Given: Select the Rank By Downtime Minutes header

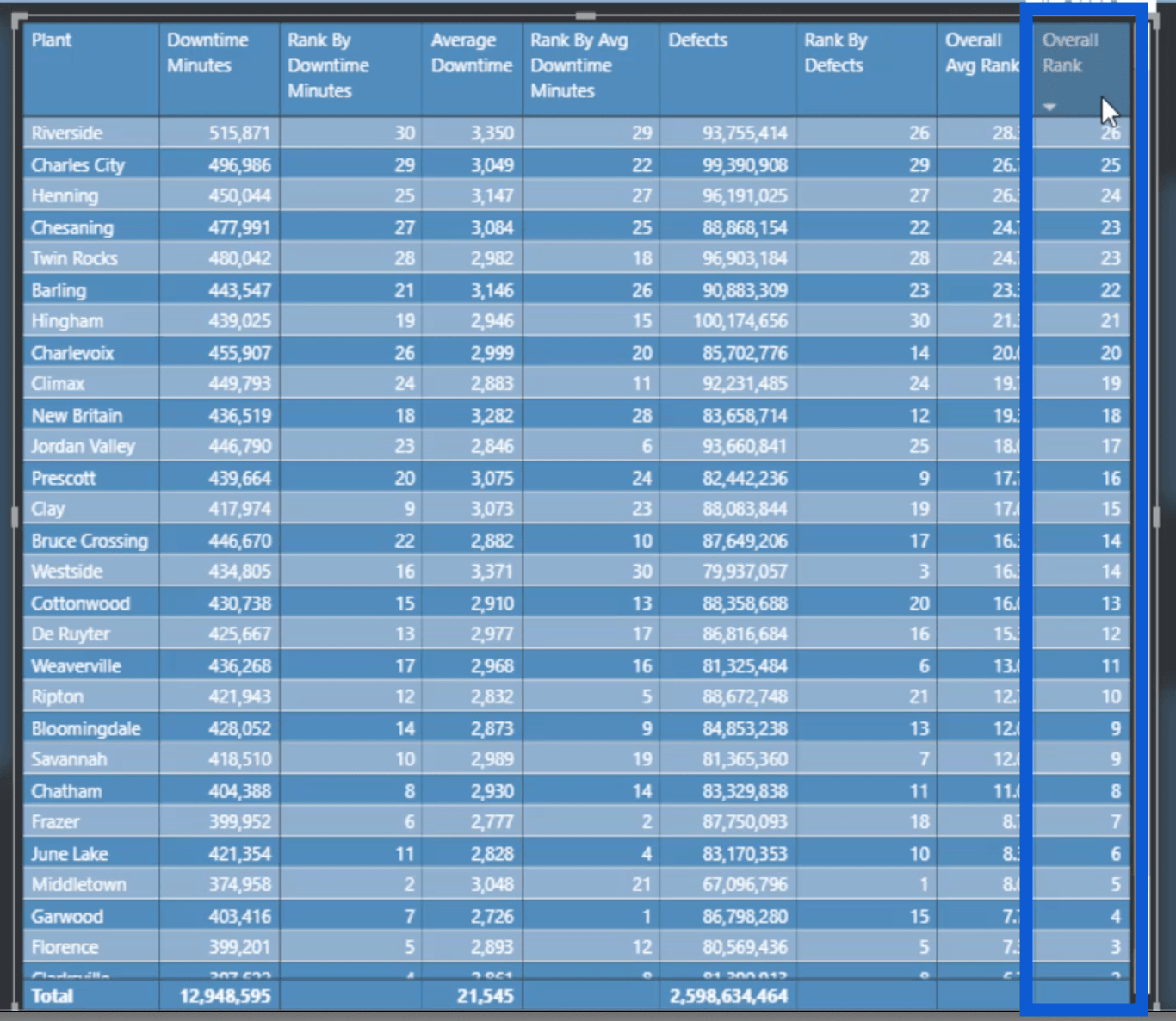Looking at the screenshot, I should 328,65.
